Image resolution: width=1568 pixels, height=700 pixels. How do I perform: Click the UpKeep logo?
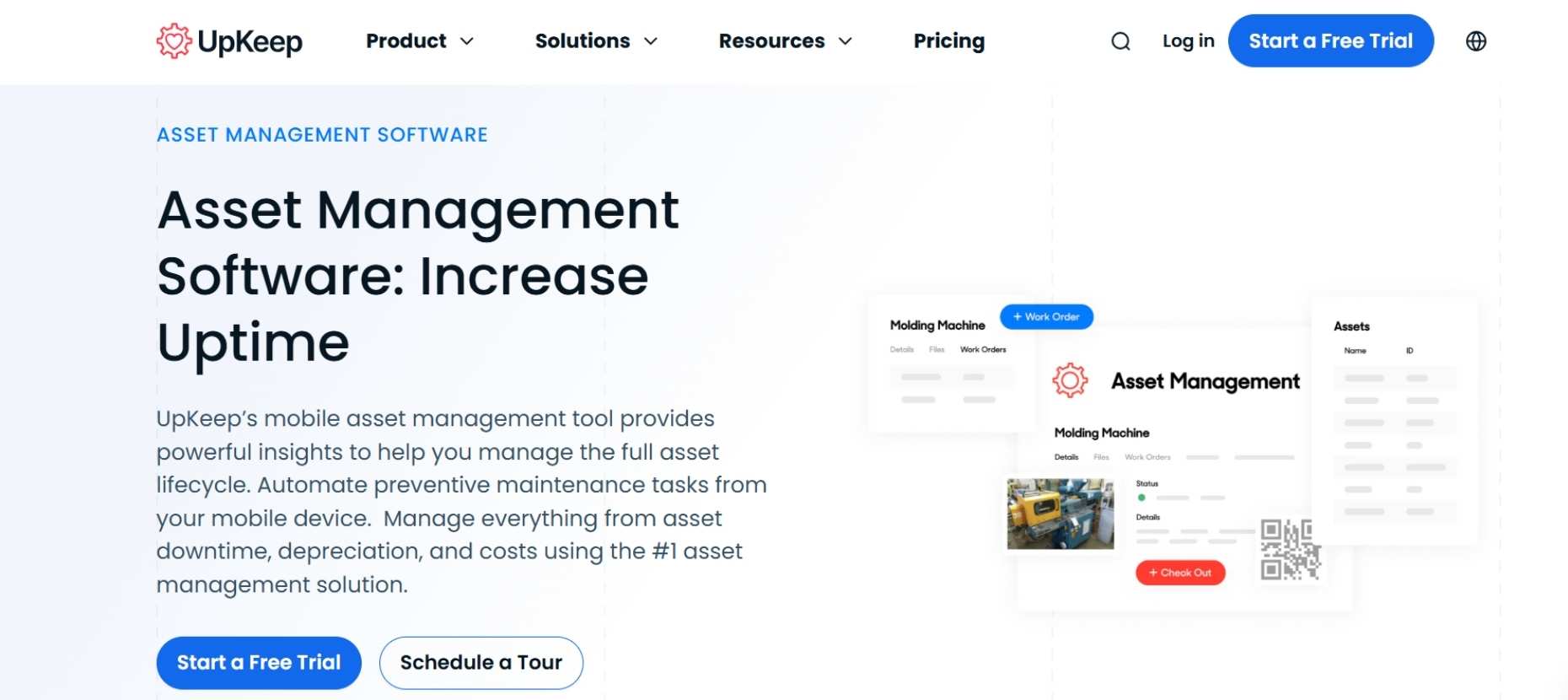coord(229,41)
